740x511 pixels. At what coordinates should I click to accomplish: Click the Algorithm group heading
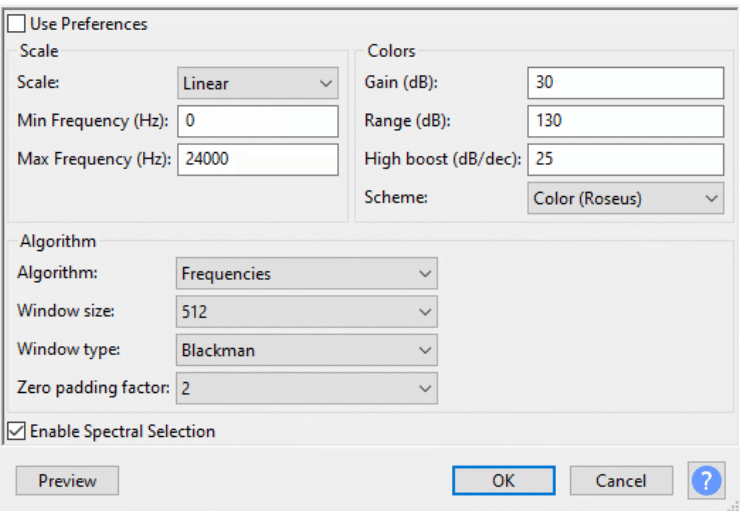pyautogui.click(x=58, y=241)
